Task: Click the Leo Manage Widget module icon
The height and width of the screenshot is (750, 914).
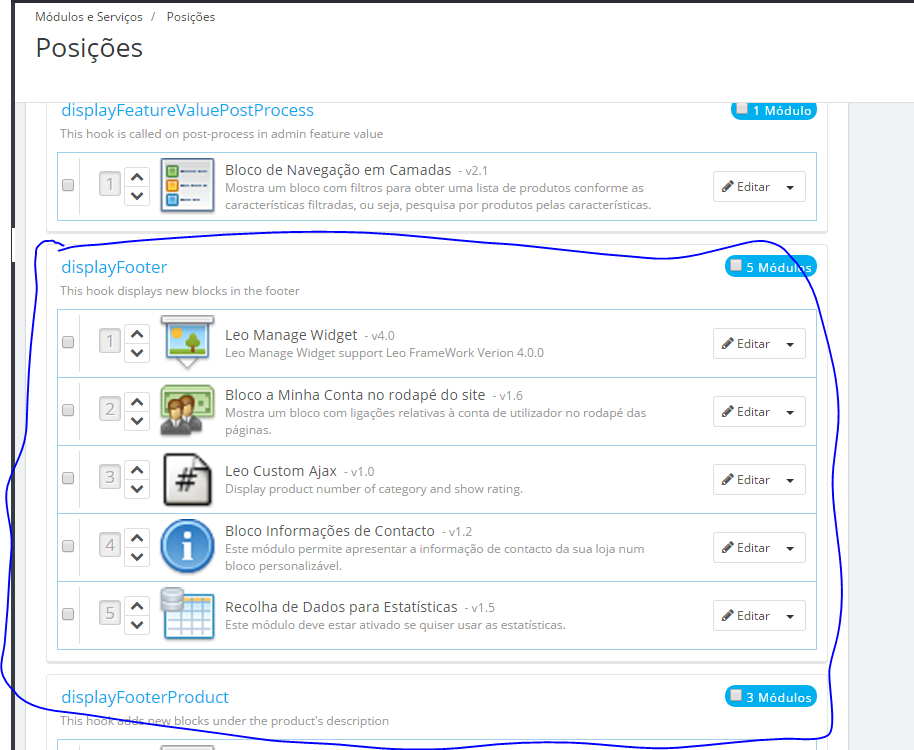Action: tap(187, 341)
